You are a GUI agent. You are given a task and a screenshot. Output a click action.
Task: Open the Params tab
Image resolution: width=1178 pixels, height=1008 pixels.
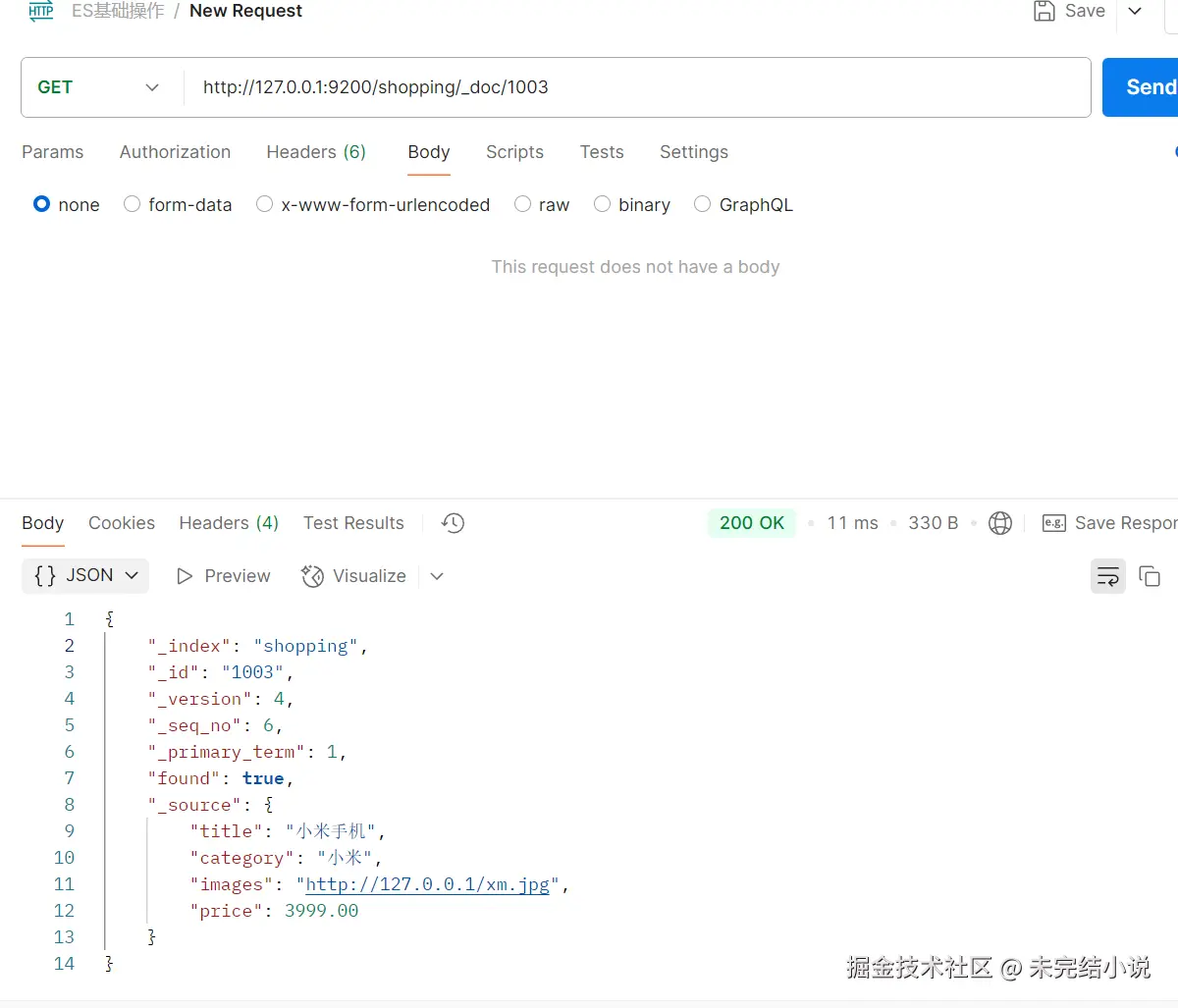(x=53, y=152)
